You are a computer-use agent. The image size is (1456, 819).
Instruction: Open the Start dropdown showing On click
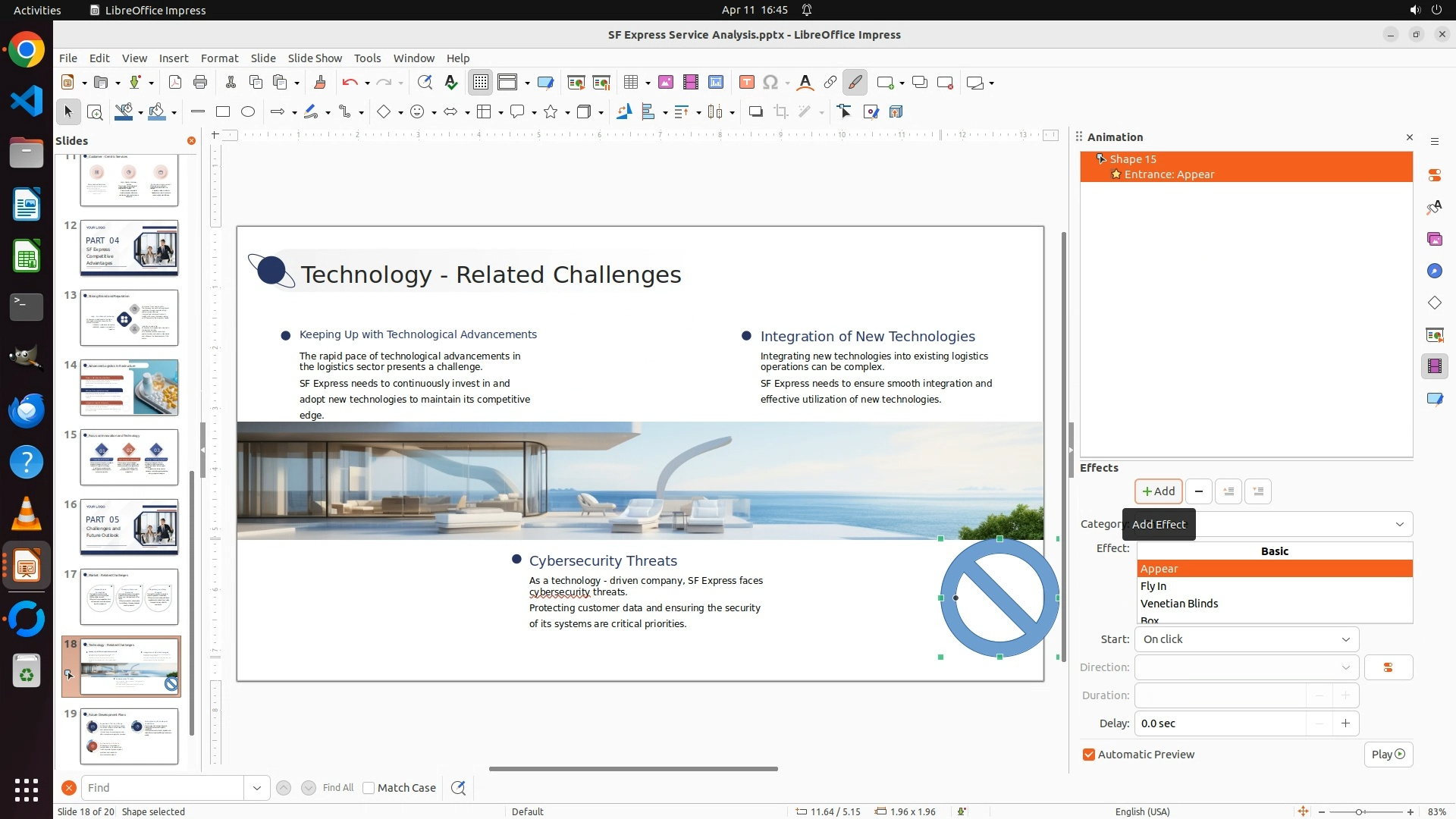click(1246, 639)
